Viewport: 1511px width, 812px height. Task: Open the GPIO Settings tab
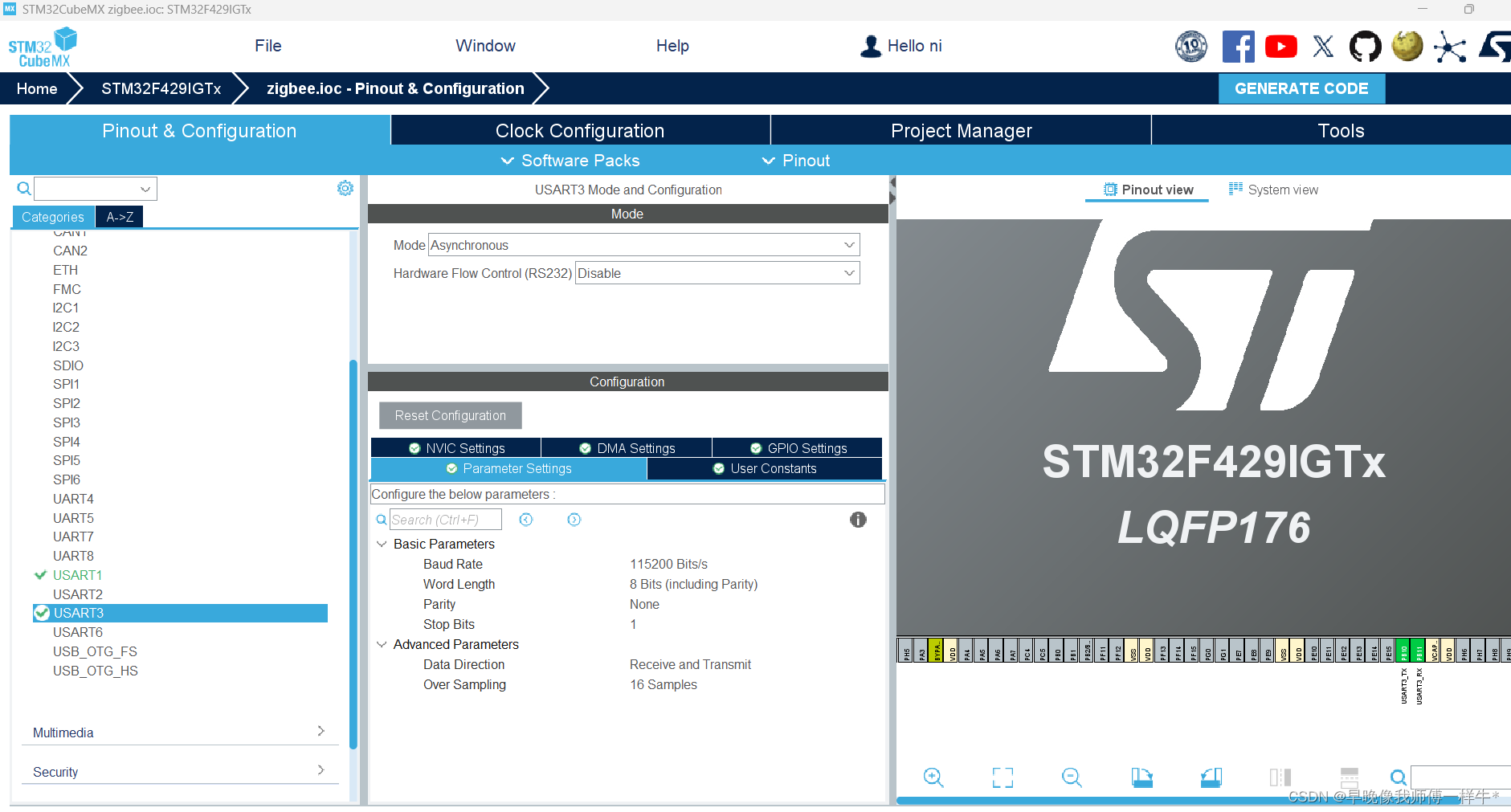798,447
